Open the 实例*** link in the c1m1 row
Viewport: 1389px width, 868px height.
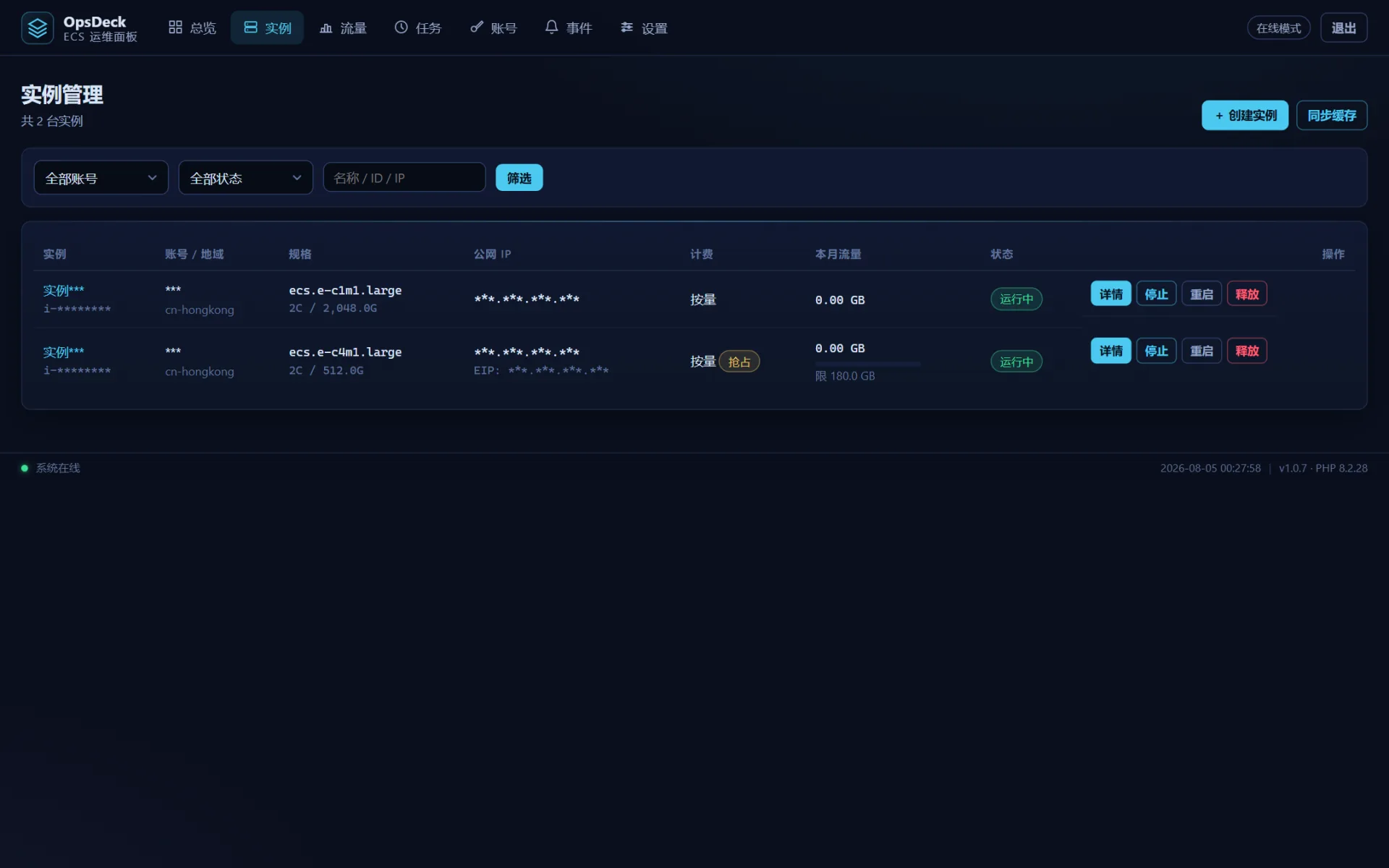click(x=64, y=291)
